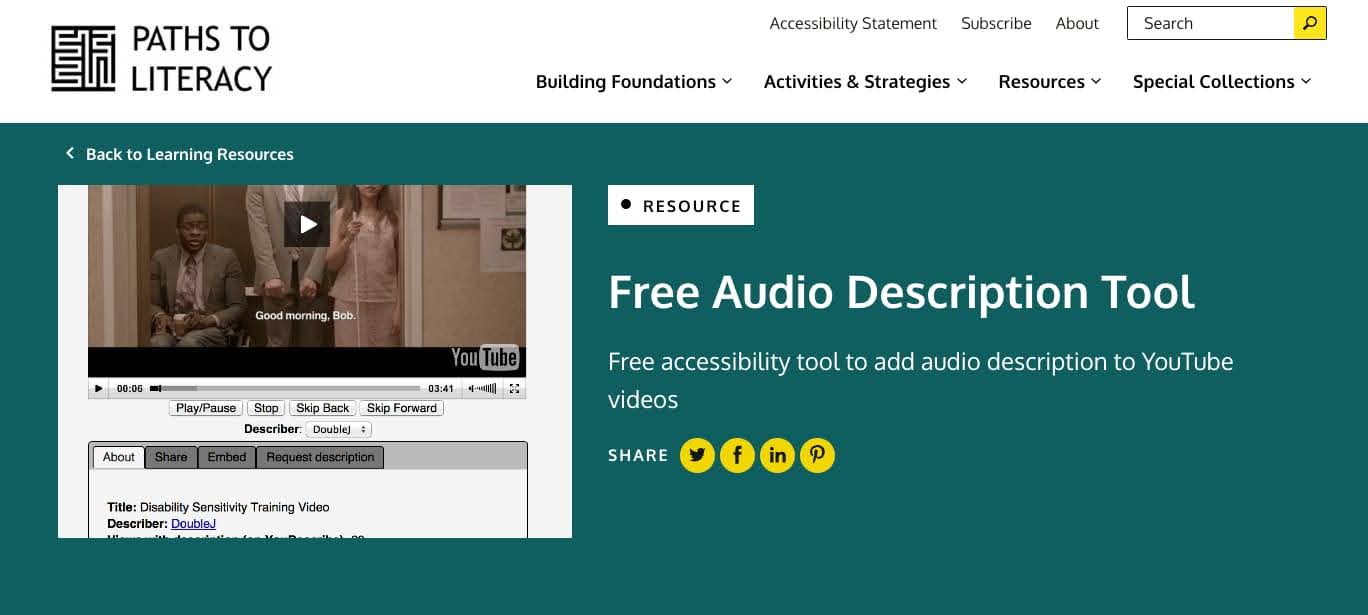The image size is (1368, 615).
Task: Go to Subscribe page
Action: (x=996, y=23)
